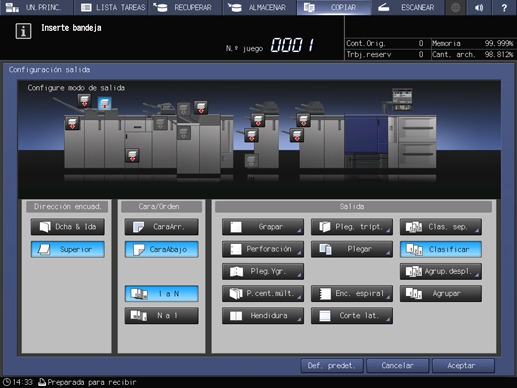Click the Trbj.reserv counter
The height and width of the screenshot is (388, 517).
[385, 54]
